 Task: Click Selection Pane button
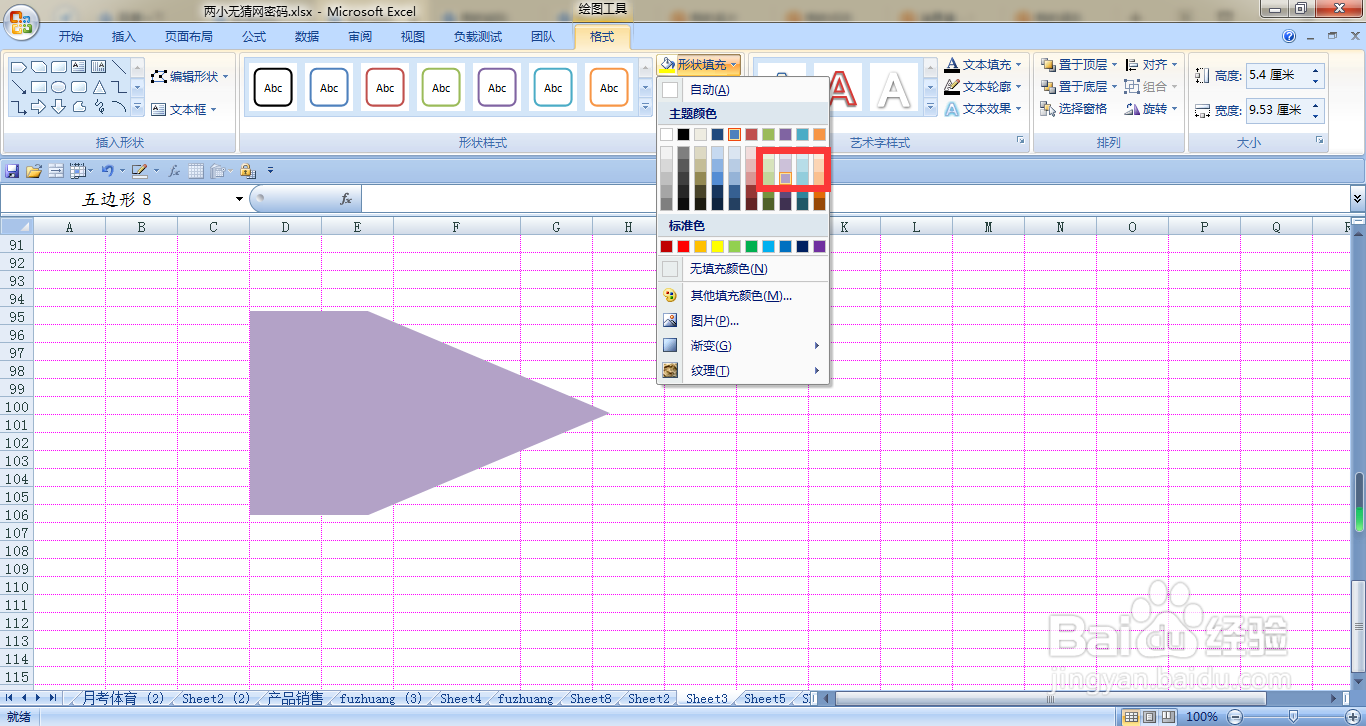click(x=1073, y=108)
